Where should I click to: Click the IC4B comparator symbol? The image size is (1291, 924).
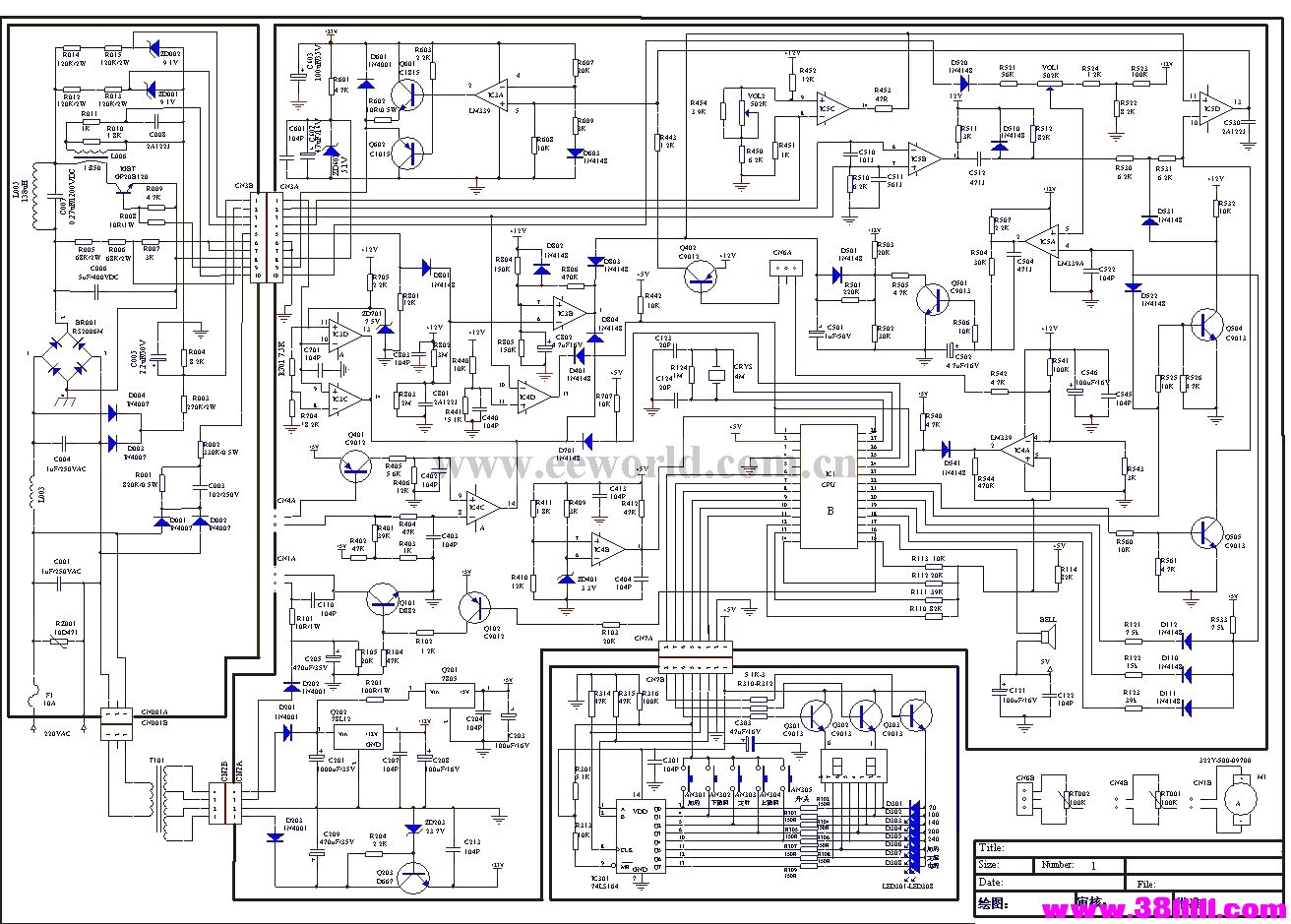tap(608, 548)
